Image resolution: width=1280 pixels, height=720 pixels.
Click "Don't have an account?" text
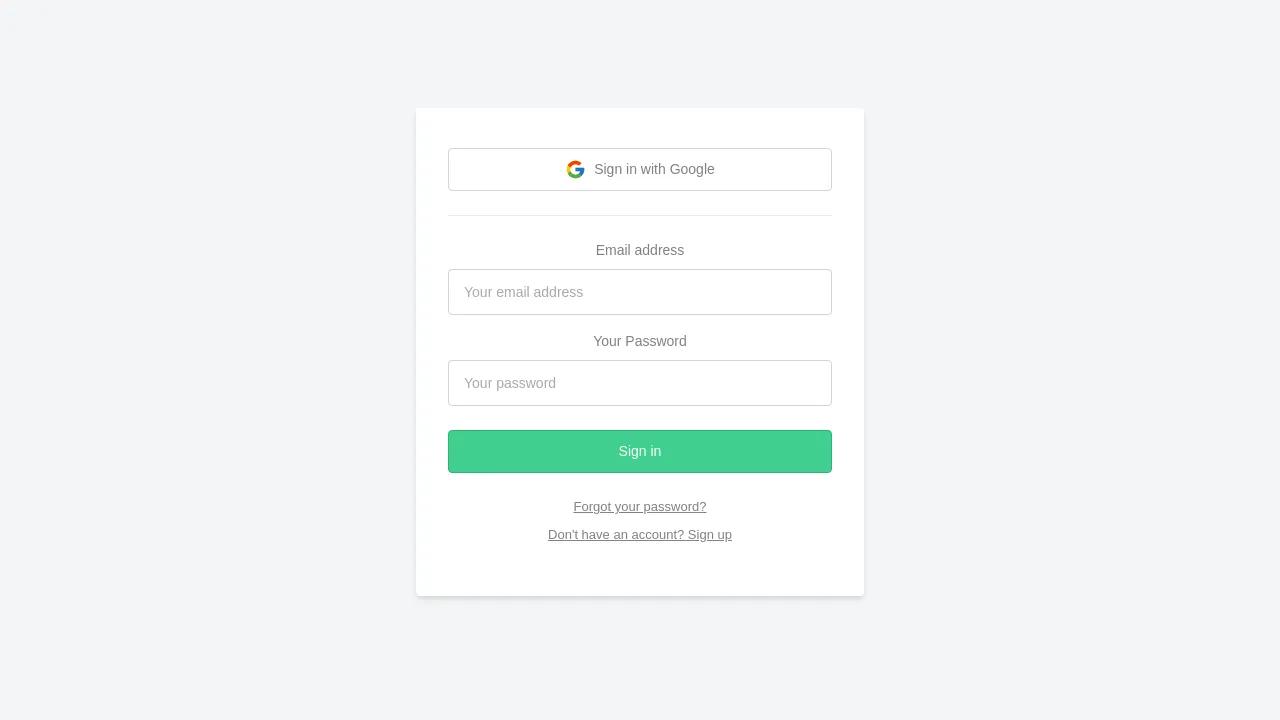(x=616, y=535)
